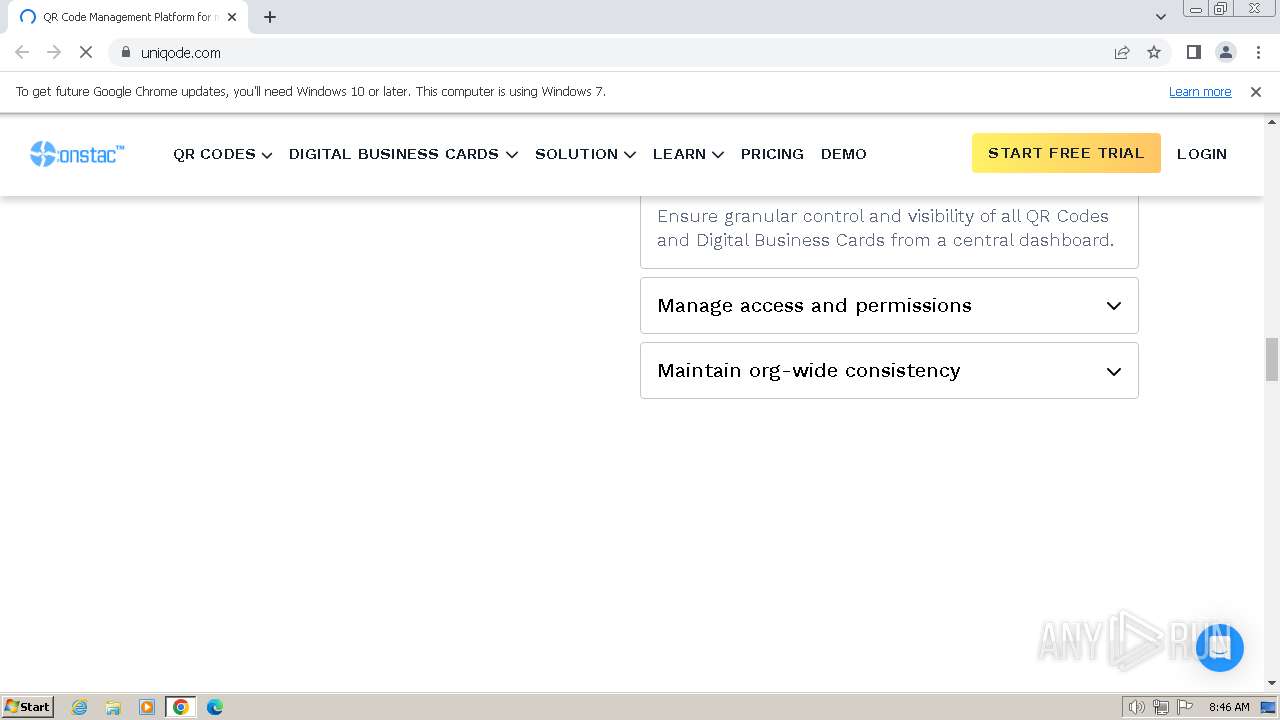The image size is (1280, 720).
Task: Click the vertical scrollbar thumb
Action: [x=1272, y=360]
